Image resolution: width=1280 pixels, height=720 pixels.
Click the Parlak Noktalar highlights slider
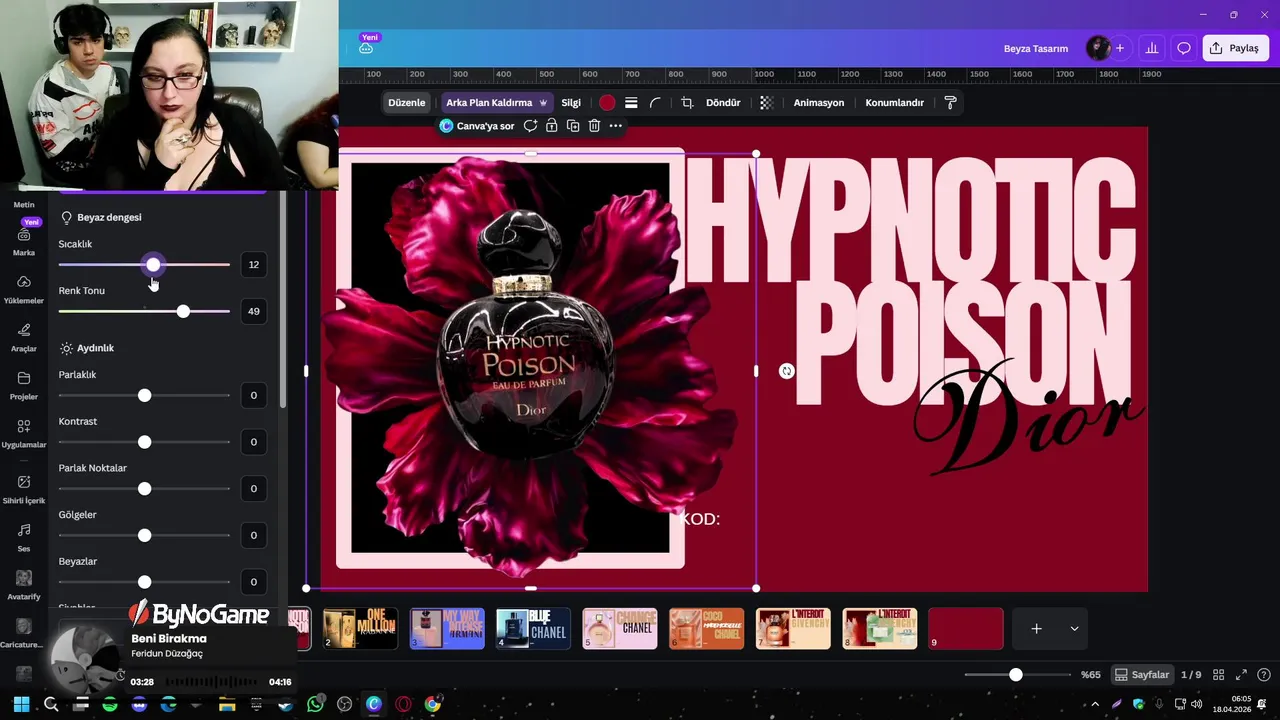[x=144, y=489]
